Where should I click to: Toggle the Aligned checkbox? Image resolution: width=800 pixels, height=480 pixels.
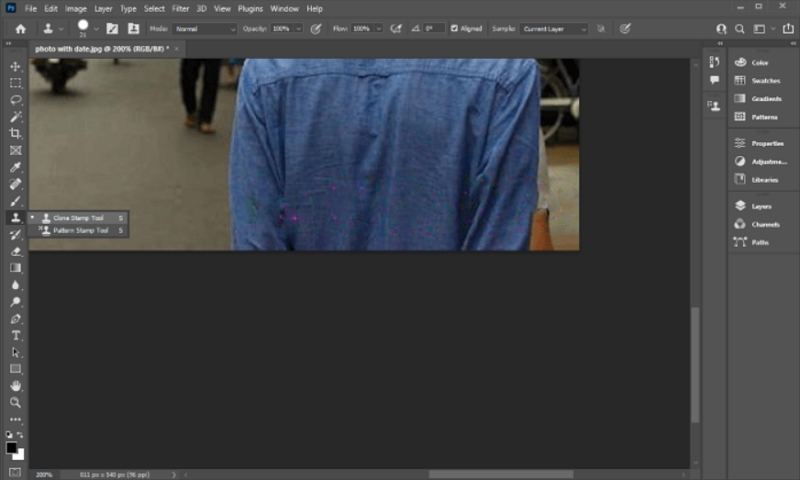click(x=453, y=29)
